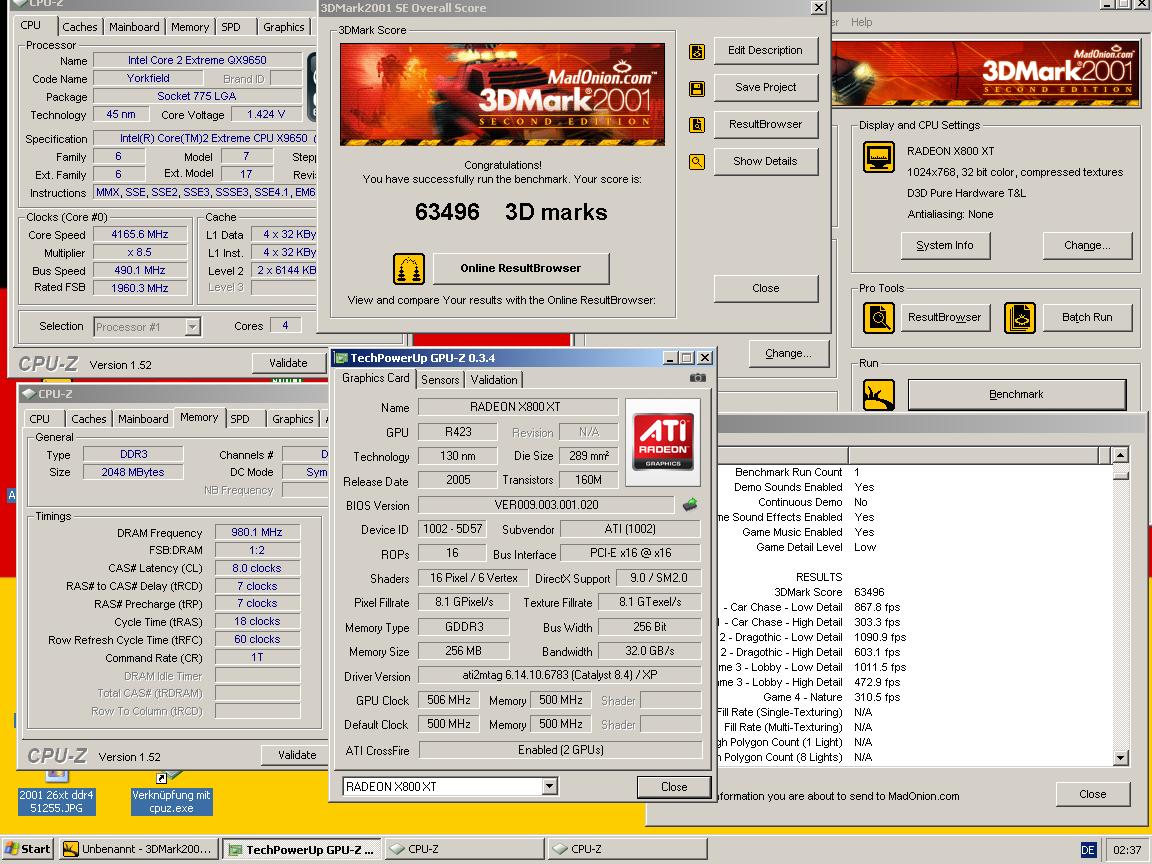
Task: Click Change... in Display and CPU Settings
Action: (1087, 245)
